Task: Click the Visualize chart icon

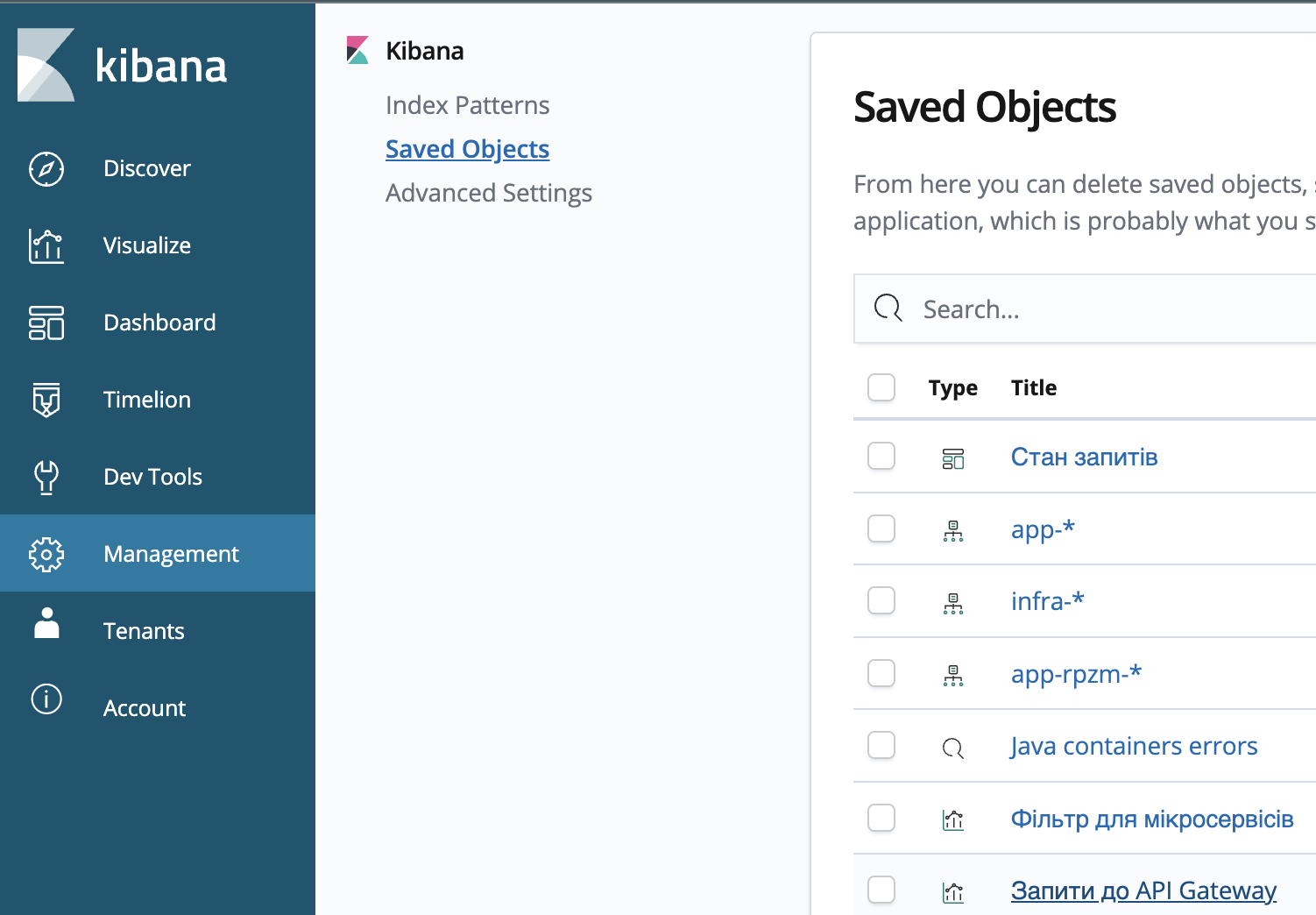Action: pyautogui.click(x=46, y=246)
